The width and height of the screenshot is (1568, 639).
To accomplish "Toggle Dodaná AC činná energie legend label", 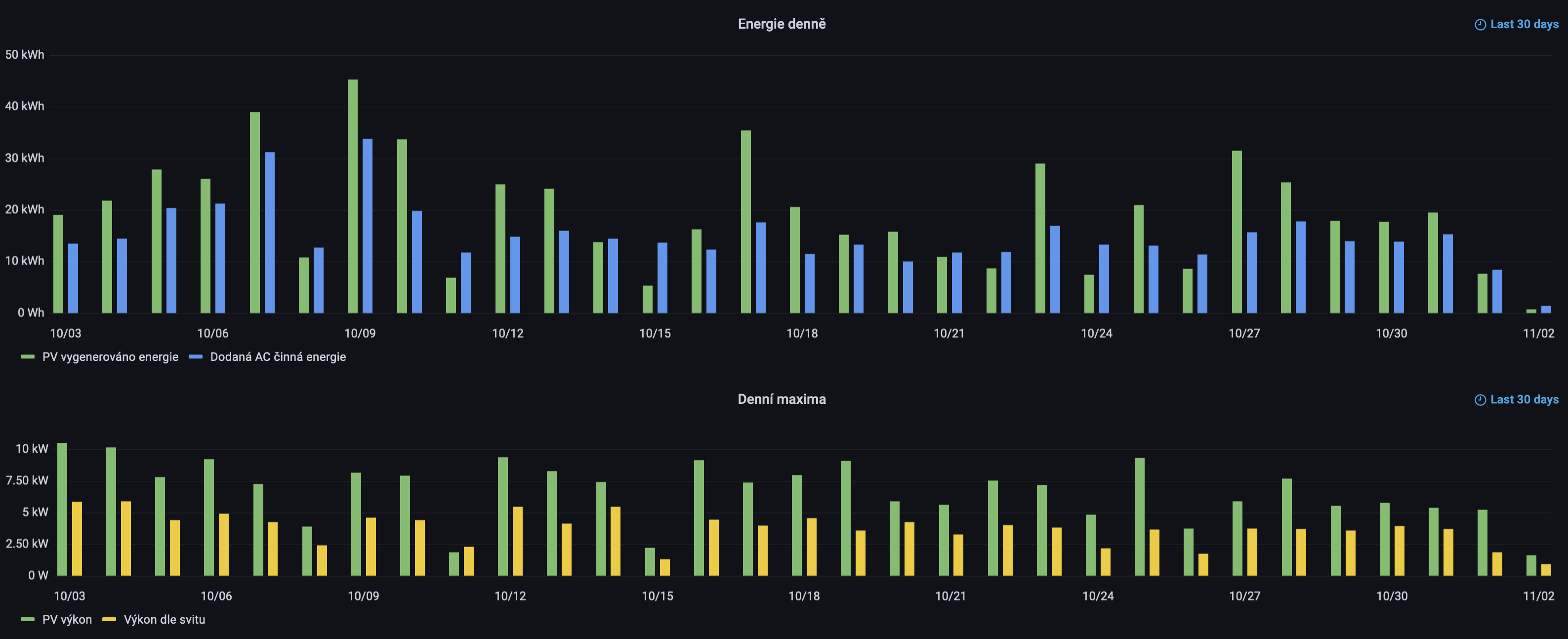I will (278, 357).
